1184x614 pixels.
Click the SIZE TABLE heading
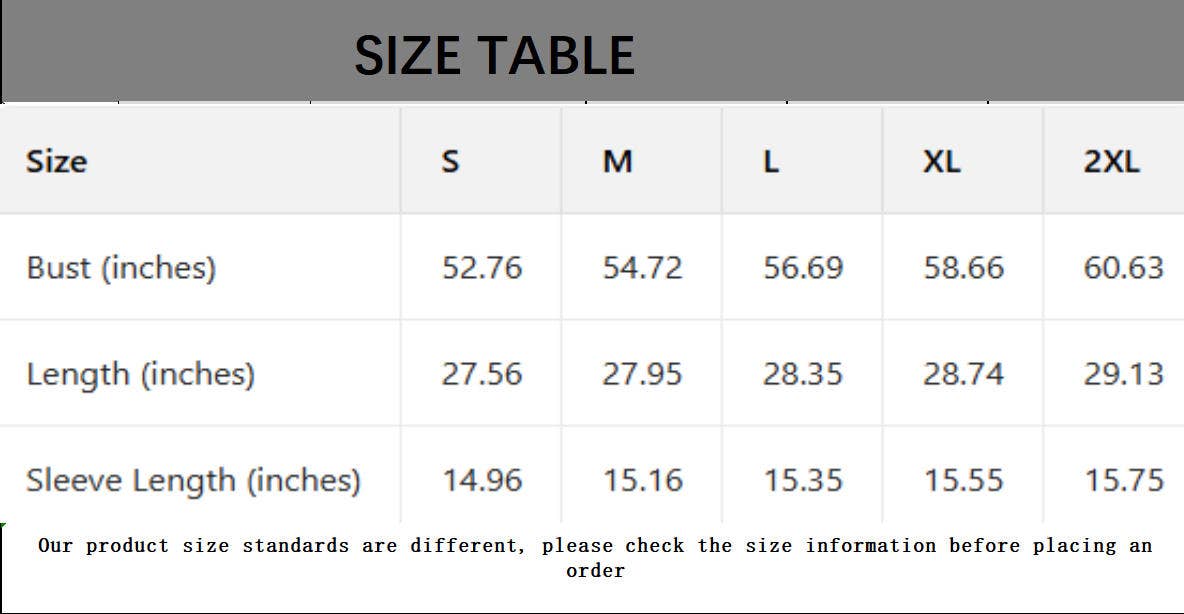click(x=494, y=55)
